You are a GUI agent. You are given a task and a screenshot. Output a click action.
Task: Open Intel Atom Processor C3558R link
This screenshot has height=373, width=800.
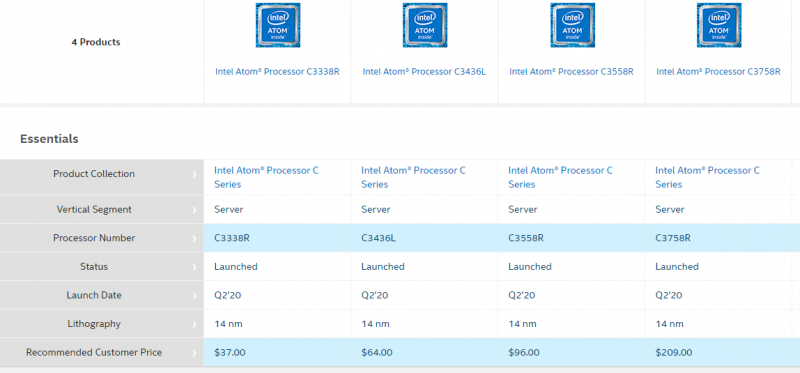click(571, 71)
